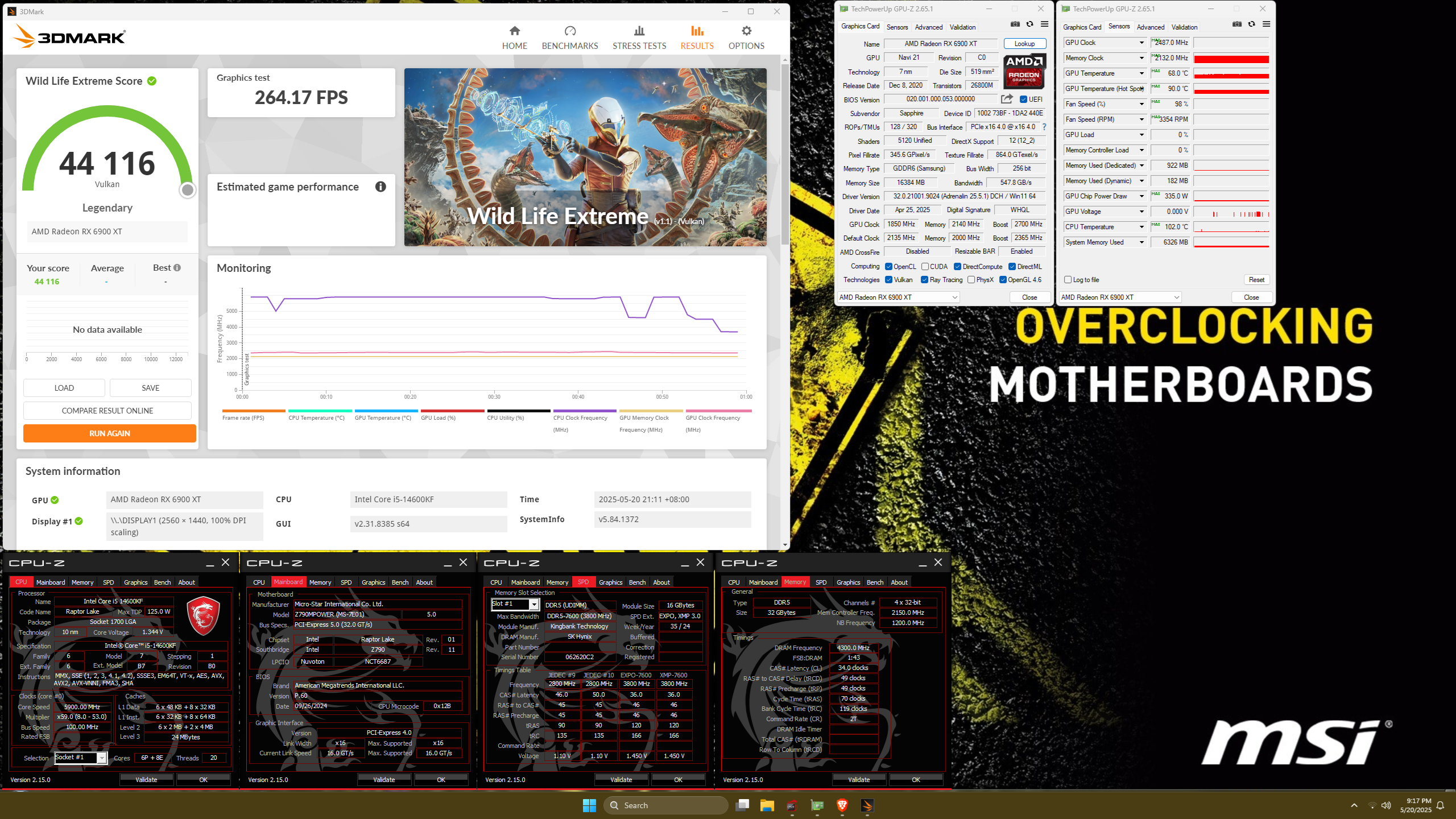The width and height of the screenshot is (1456, 819).
Task: Expand the GPU Temperature sensor dropdown
Action: tap(1141, 73)
